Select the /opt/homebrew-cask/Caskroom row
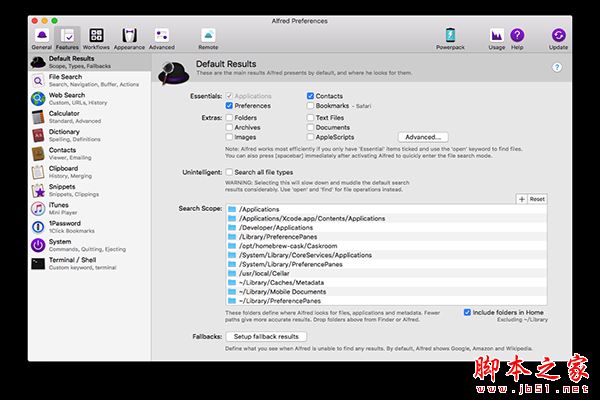This screenshot has height=400, width=600. pyautogui.click(x=386, y=246)
